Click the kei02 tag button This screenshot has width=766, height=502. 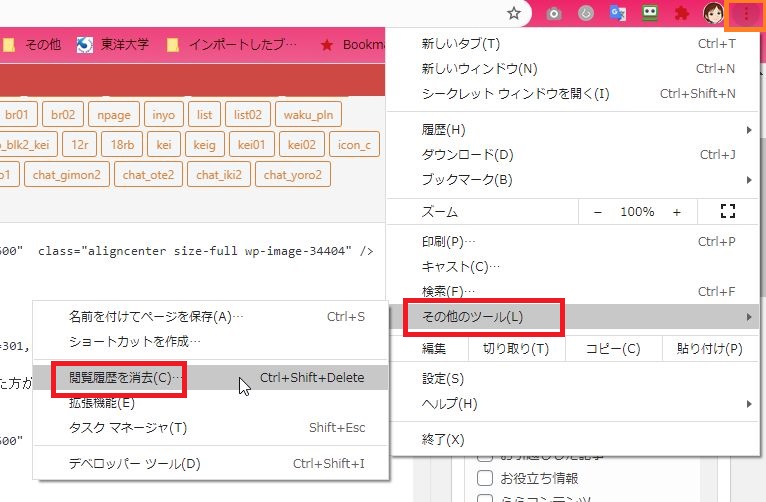pyautogui.click(x=302, y=145)
